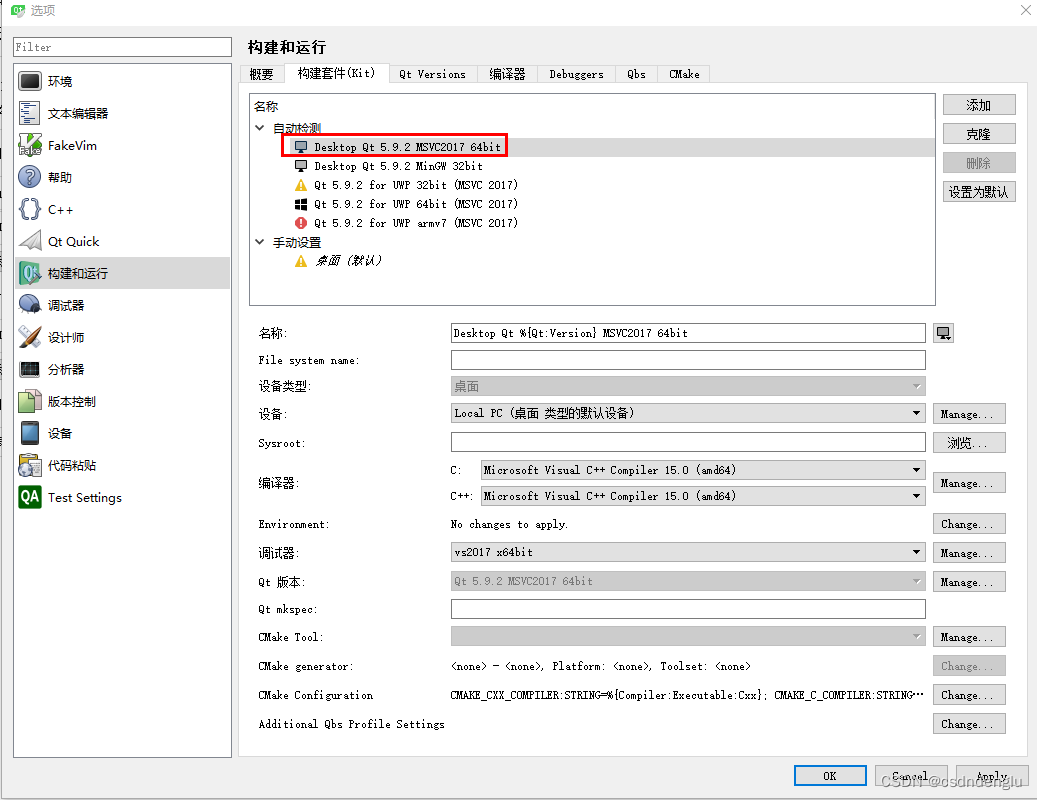Screen dimensions: 1037x800
Task: Open the 设备 Local PC dropdown
Action: (x=688, y=413)
